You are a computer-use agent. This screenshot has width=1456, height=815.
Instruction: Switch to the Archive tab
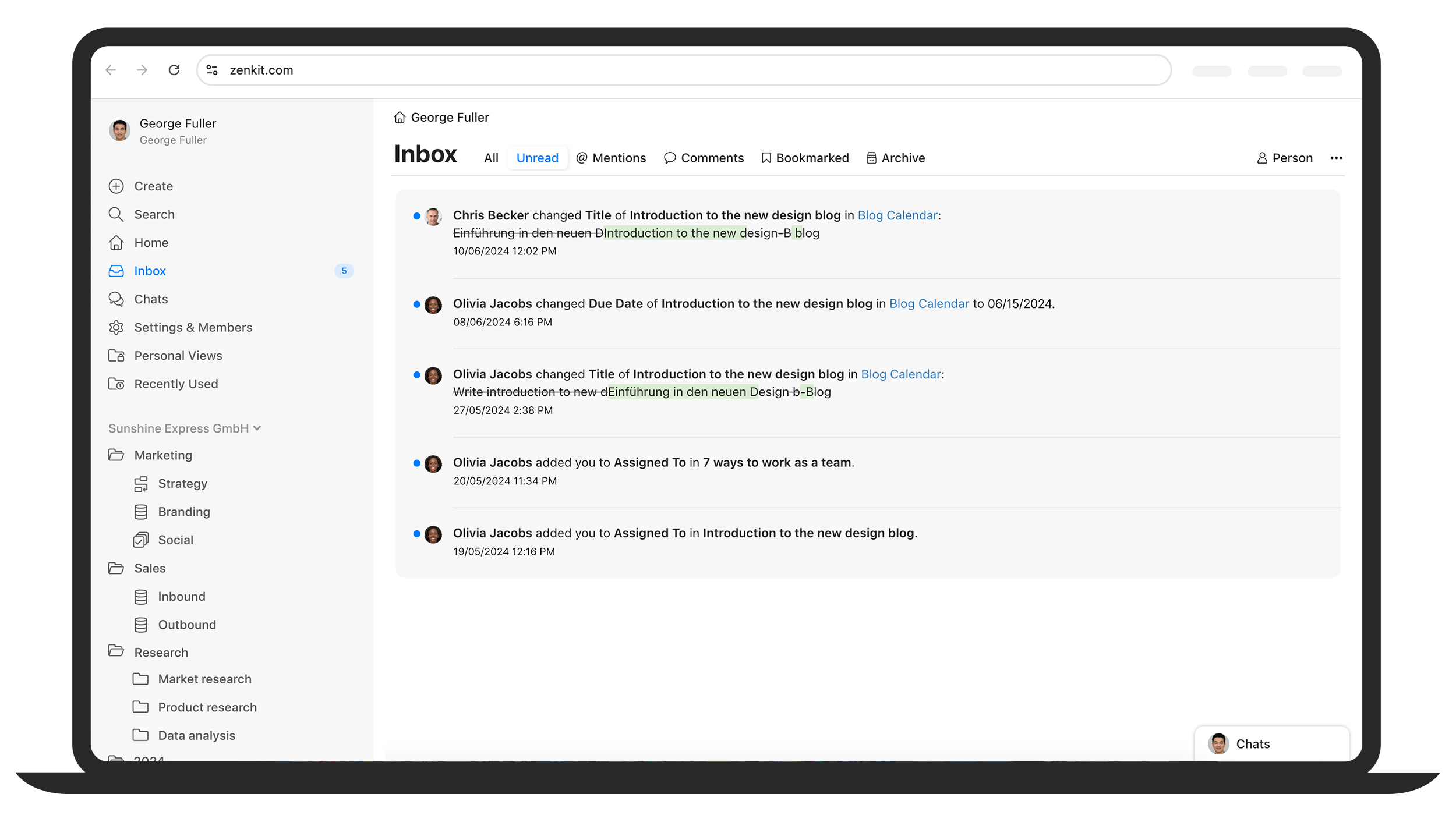[896, 158]
